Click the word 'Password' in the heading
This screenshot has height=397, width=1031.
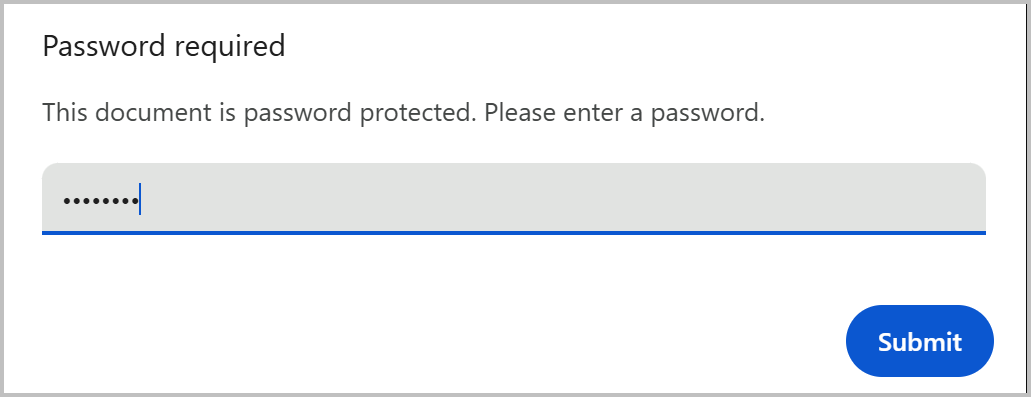[x=103, y=46]
